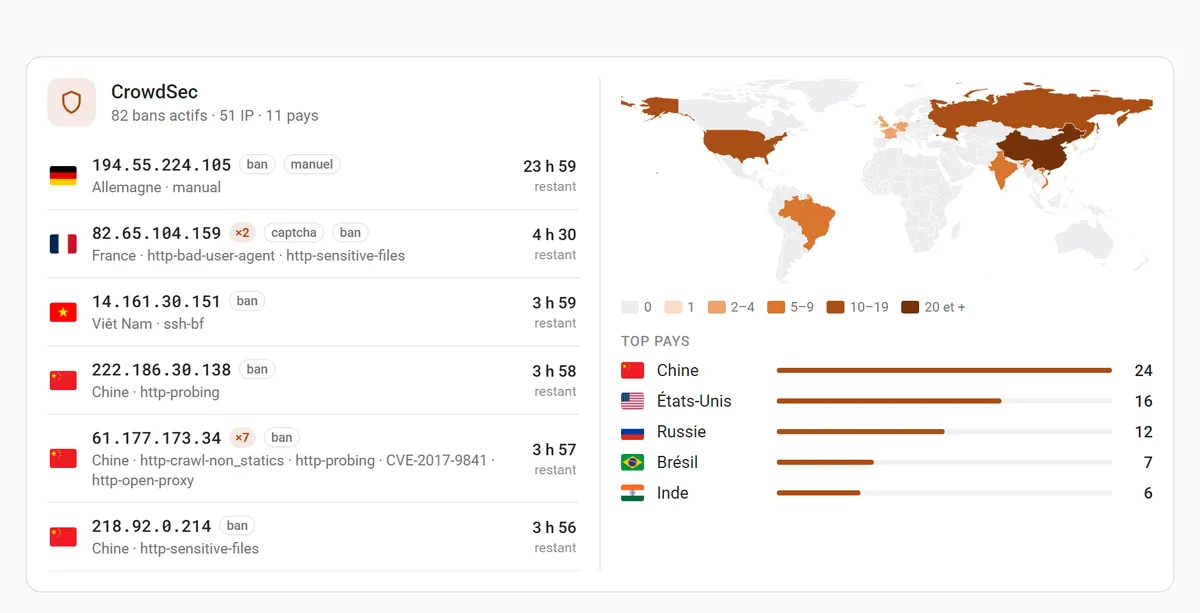Click Brazil on the world map
The height and width of the screenshot is (613, 1200).
808,225
